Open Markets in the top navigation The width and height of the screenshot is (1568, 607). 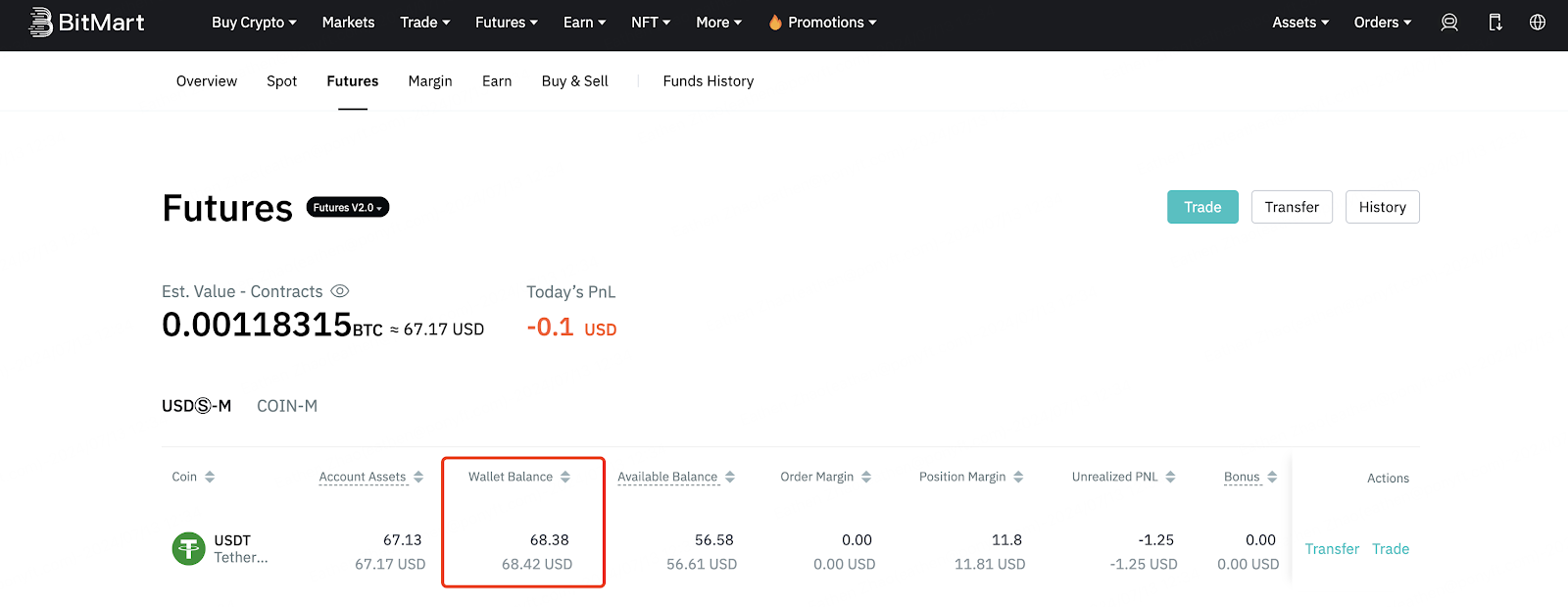click(x=348, y=23)
